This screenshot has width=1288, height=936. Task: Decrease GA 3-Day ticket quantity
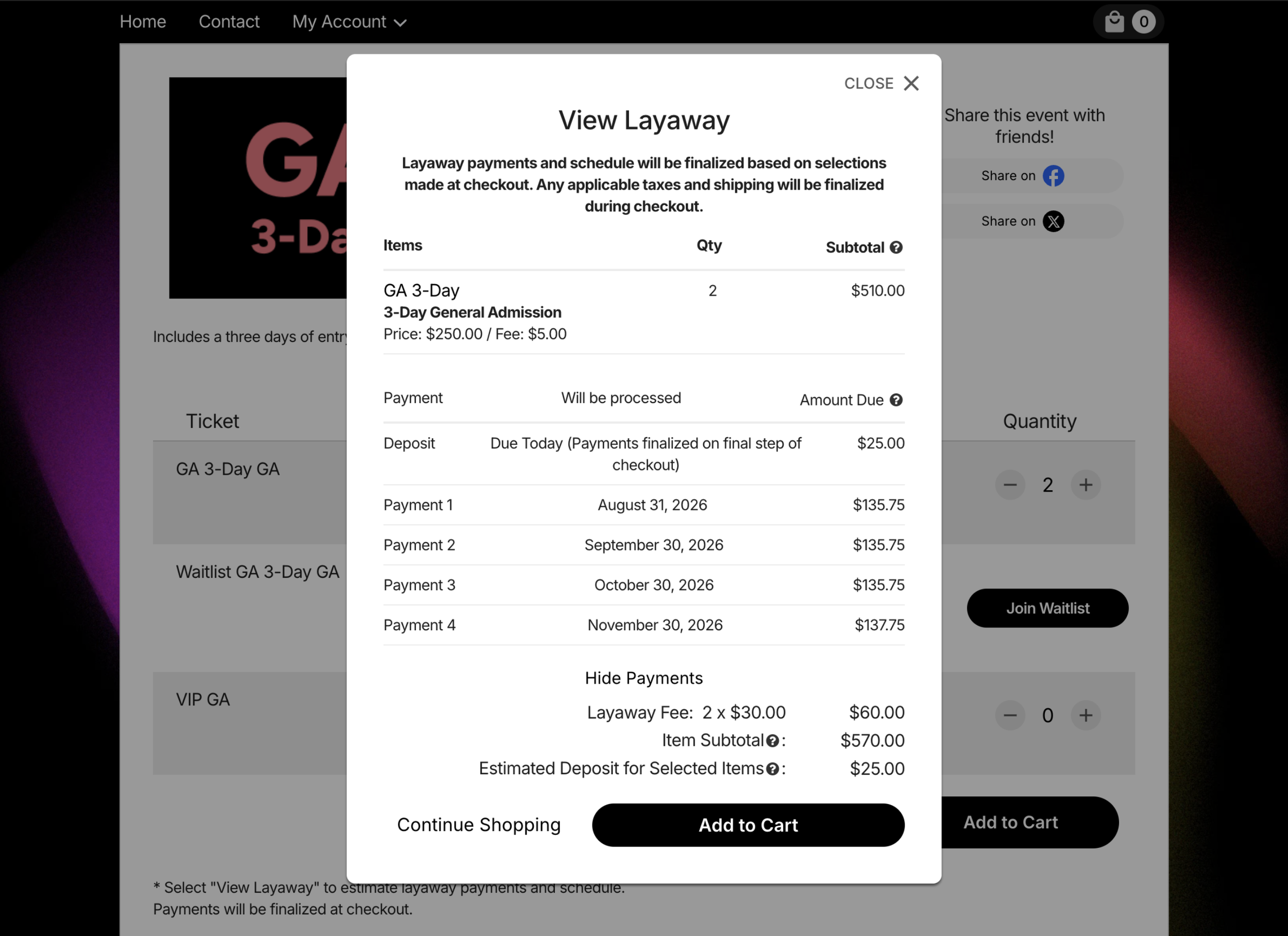pyautogui.click(x=1010, y=485)
